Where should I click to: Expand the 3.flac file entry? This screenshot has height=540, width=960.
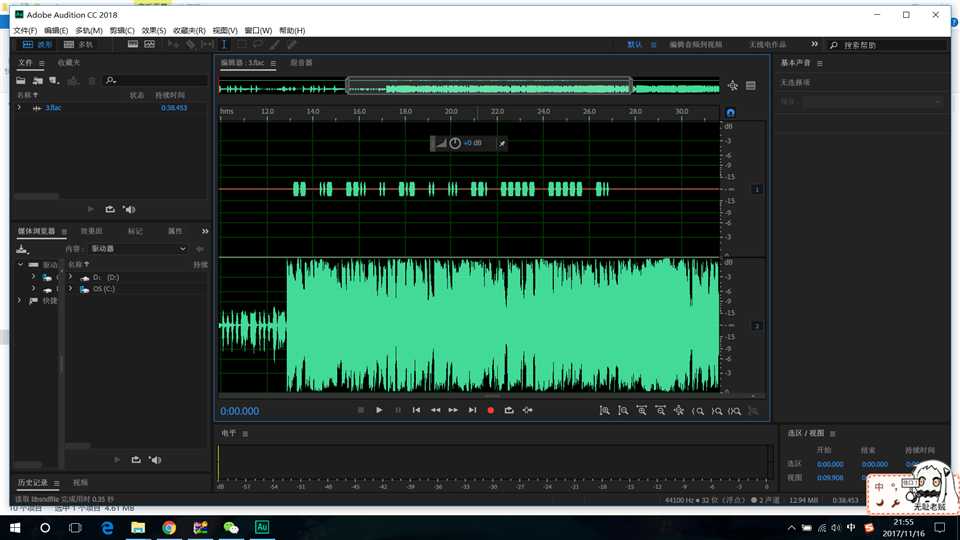(x=19, y=108)
